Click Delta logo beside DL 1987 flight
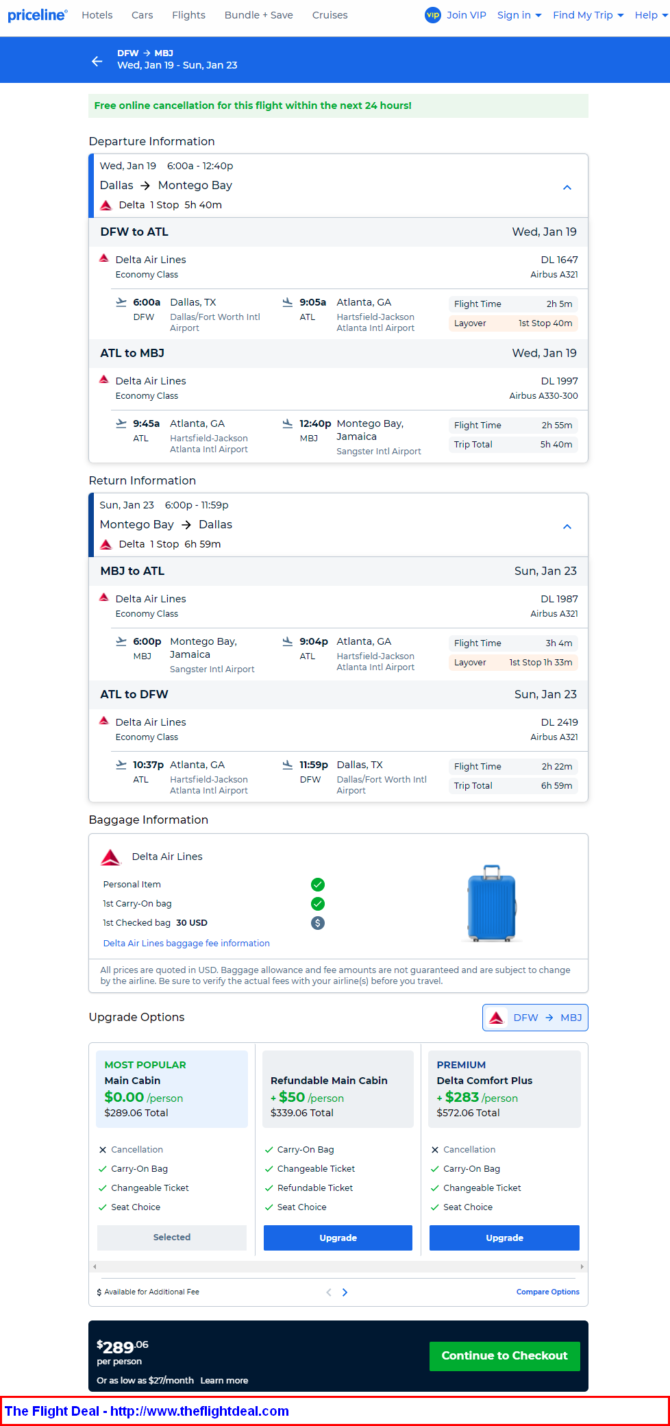 [104, 598]
